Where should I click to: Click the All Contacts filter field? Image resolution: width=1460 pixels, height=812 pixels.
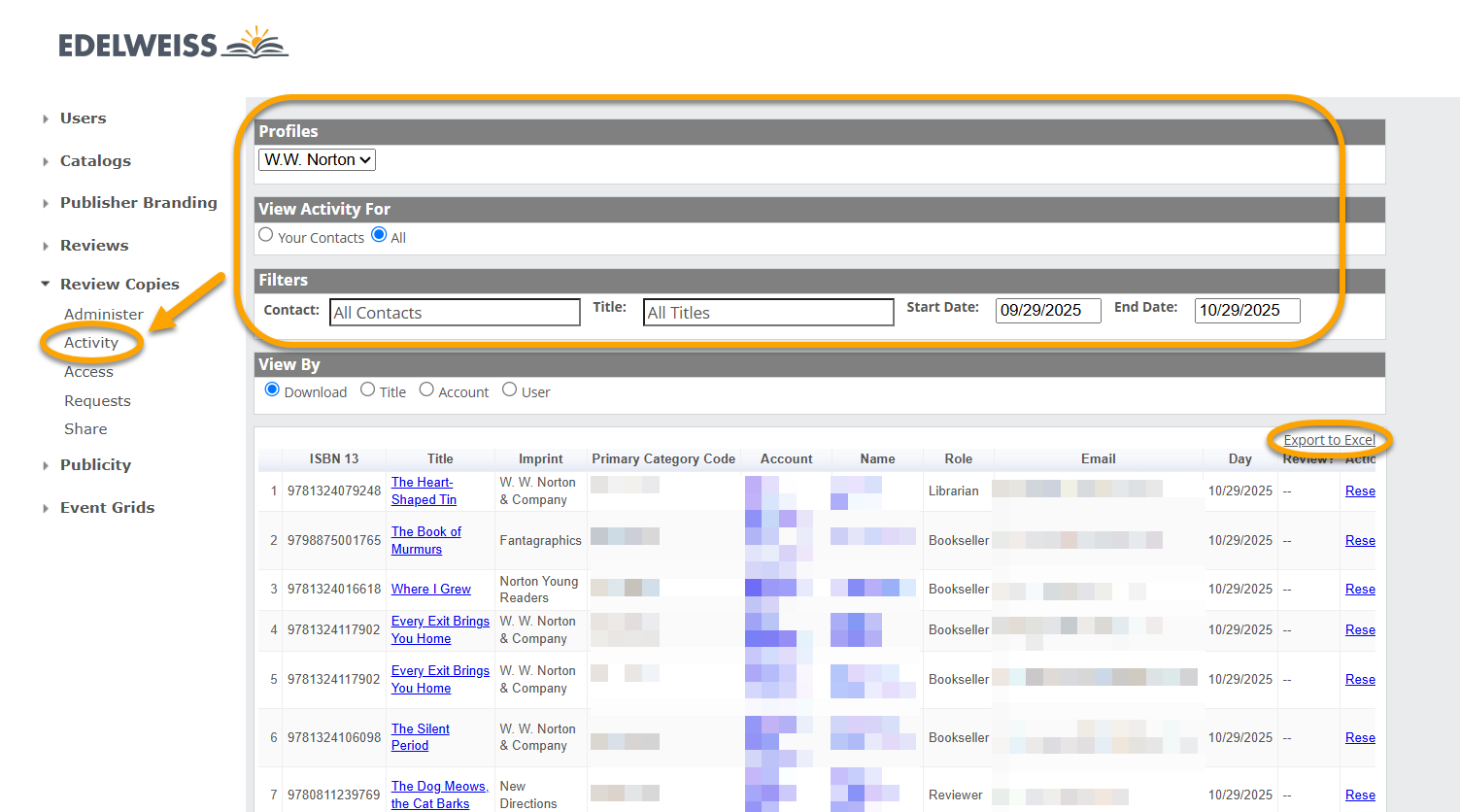(455, 313)
